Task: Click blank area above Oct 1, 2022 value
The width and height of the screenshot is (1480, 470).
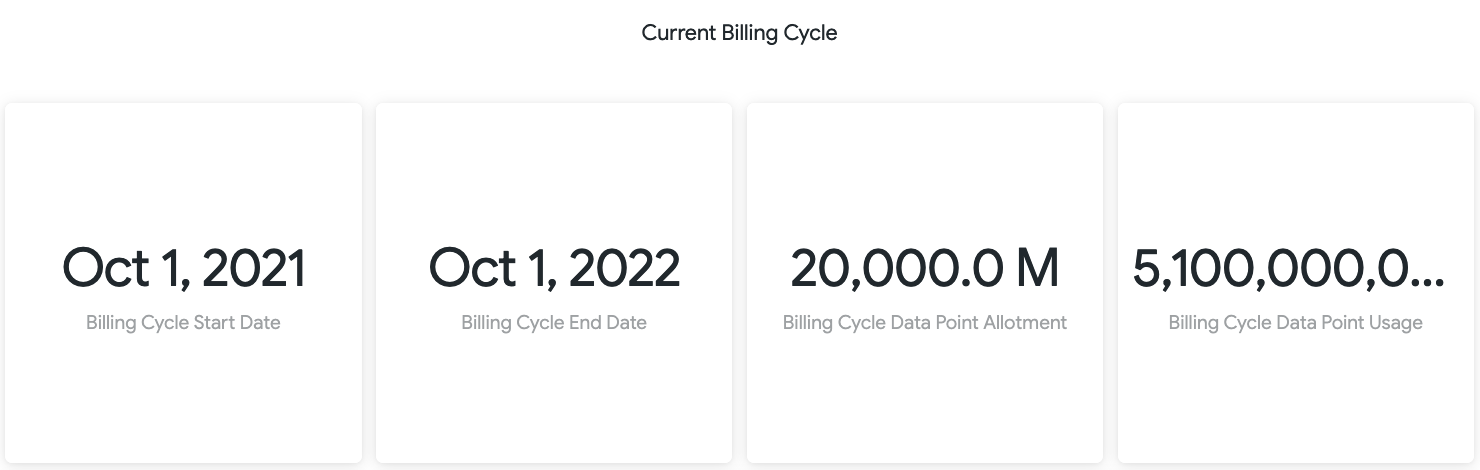Action: 554,170
